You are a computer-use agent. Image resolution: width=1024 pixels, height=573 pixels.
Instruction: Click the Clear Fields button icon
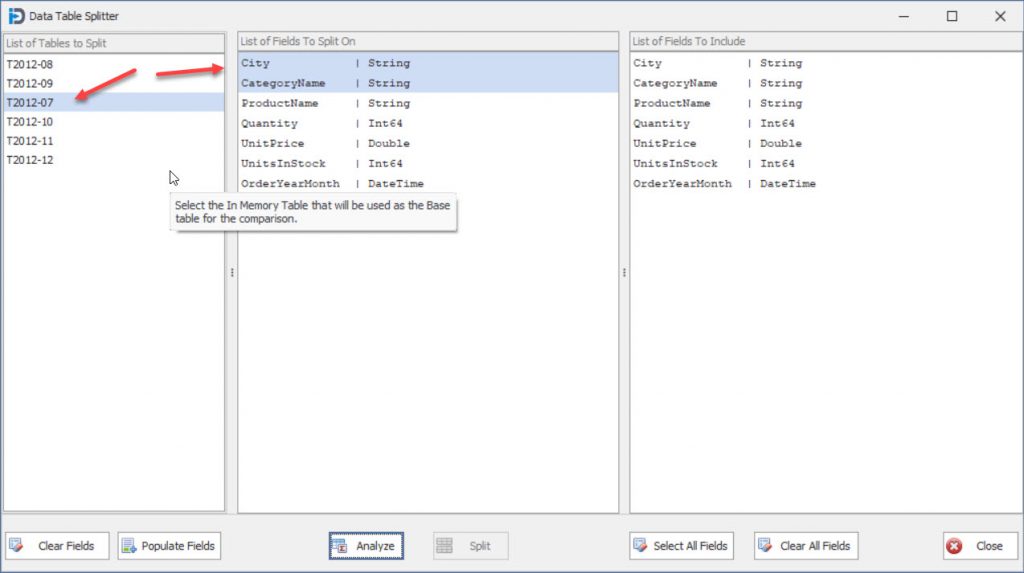pyautogui.click(x=17, y=545)
